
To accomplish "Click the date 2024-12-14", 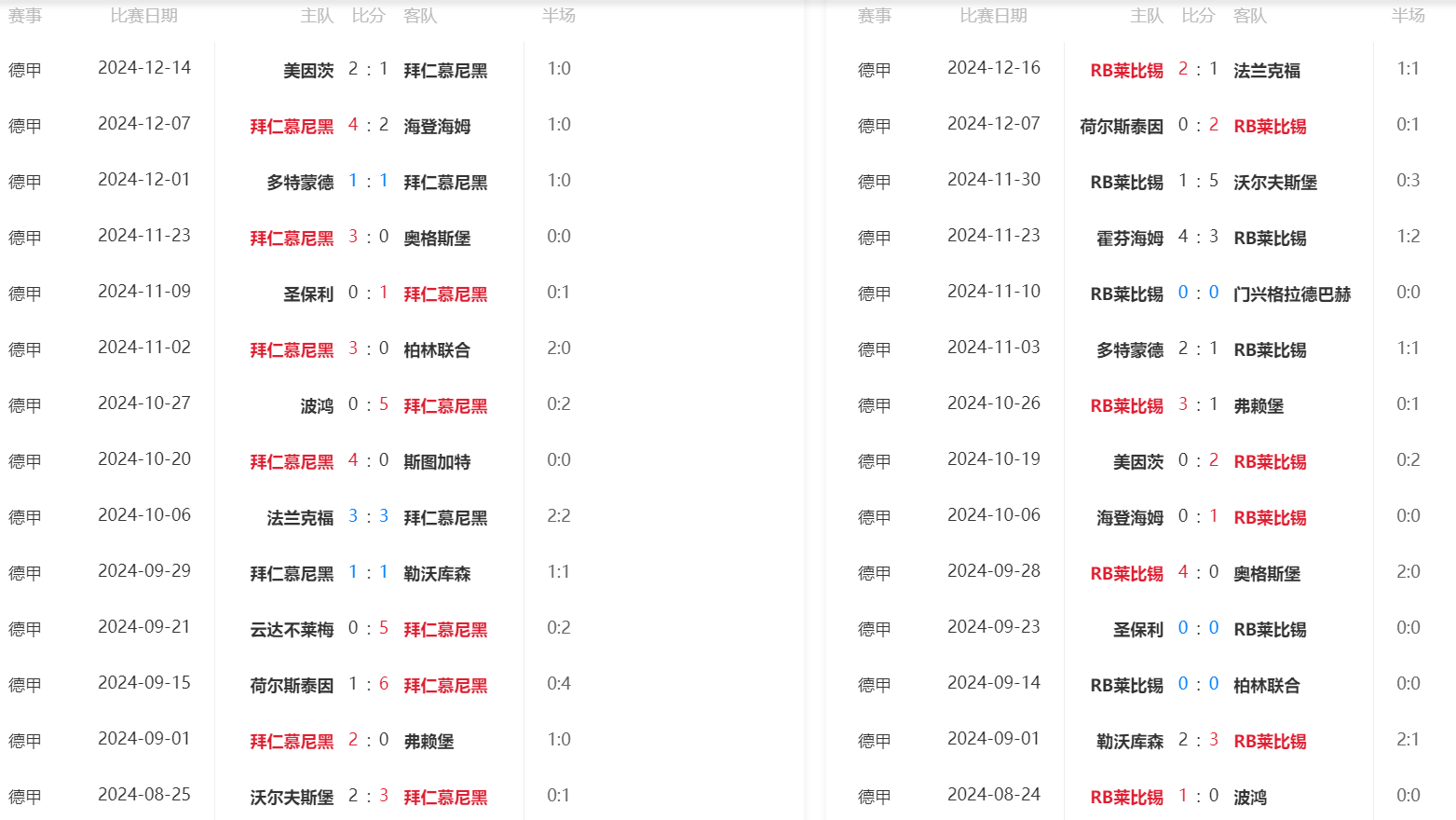I will pos(144,68).
